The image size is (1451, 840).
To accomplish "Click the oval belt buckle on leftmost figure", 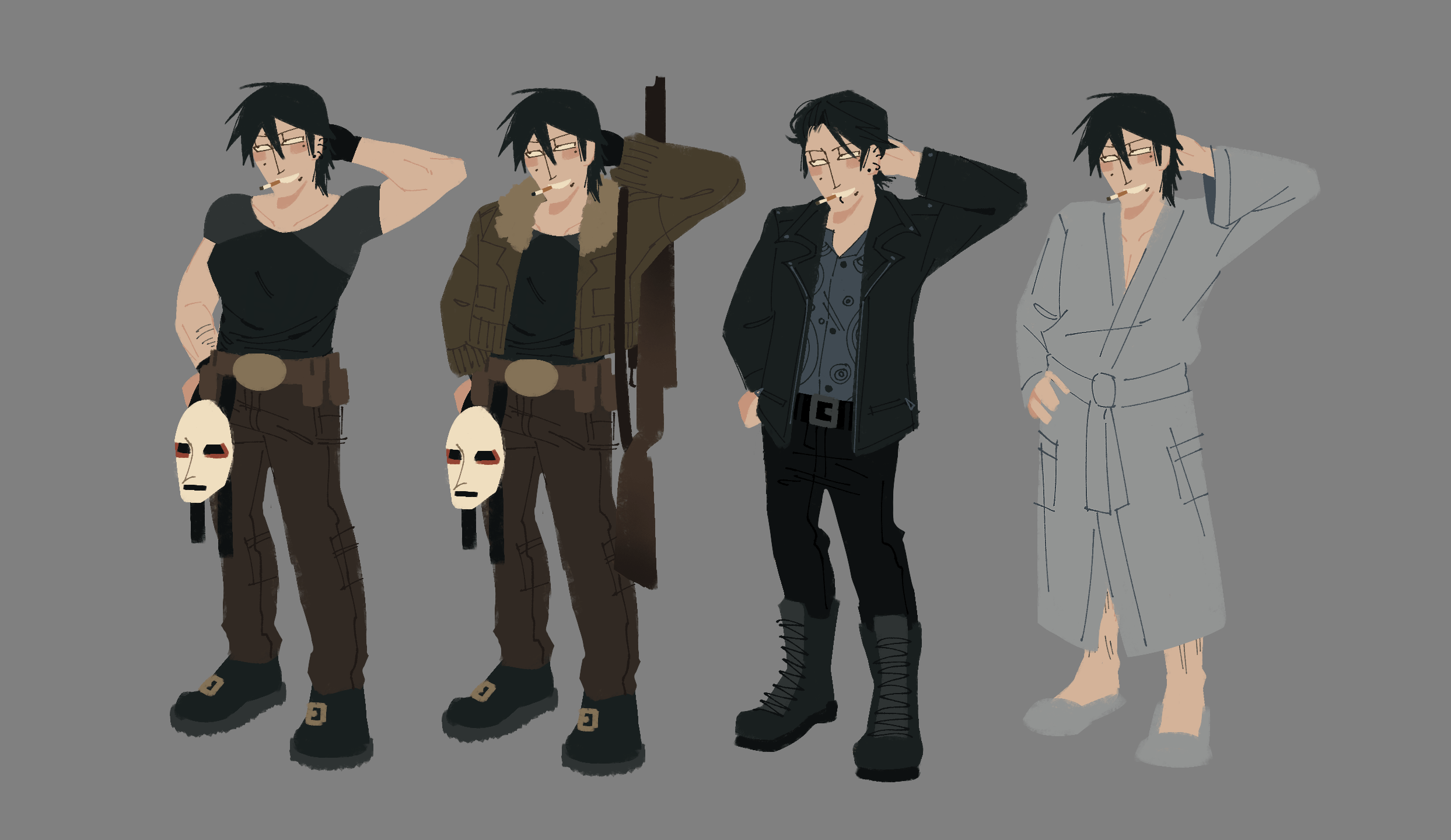I will 260,372.
